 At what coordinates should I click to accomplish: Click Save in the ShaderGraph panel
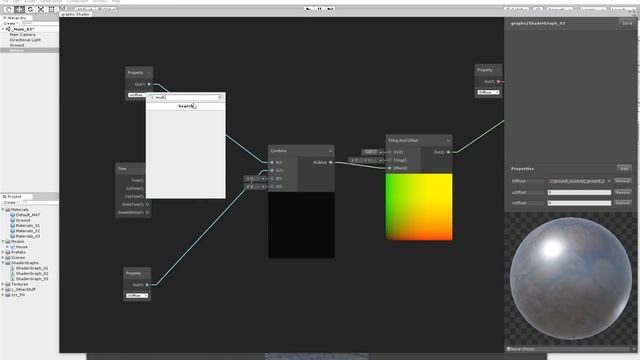pyautogui.click(x=627, y=24)
